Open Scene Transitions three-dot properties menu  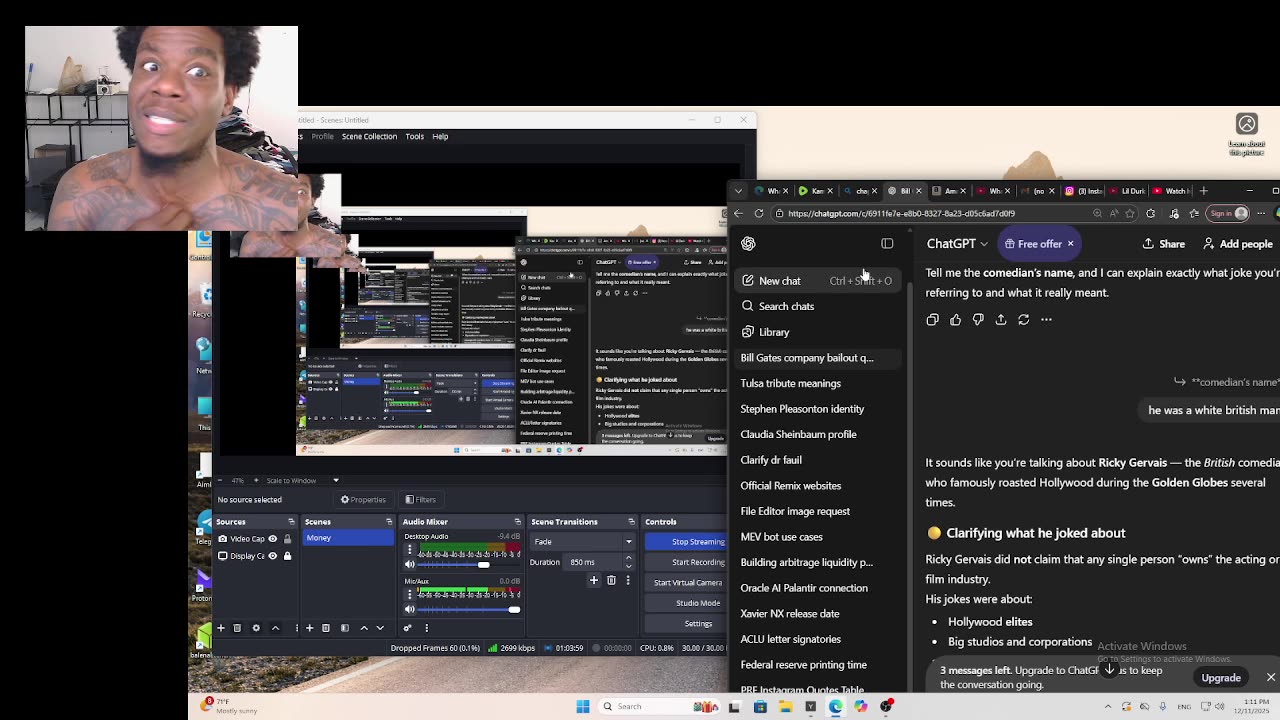click(628, 580)
